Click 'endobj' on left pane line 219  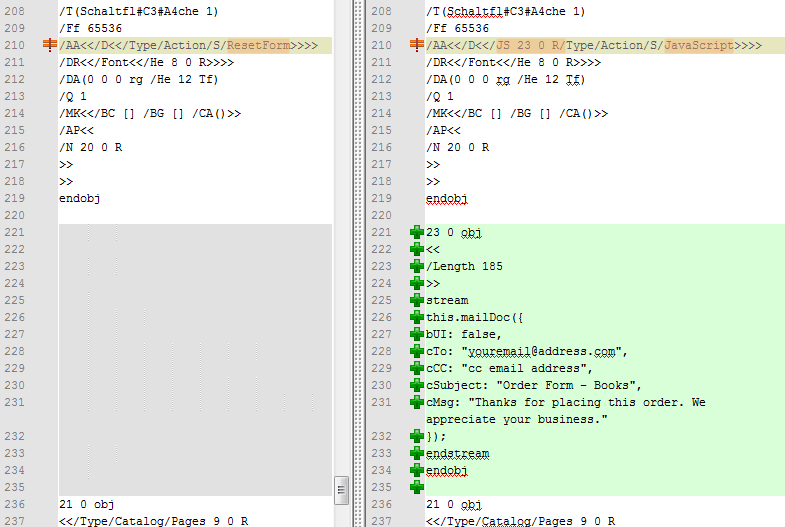pyautogui.click(x=80, y=198)
